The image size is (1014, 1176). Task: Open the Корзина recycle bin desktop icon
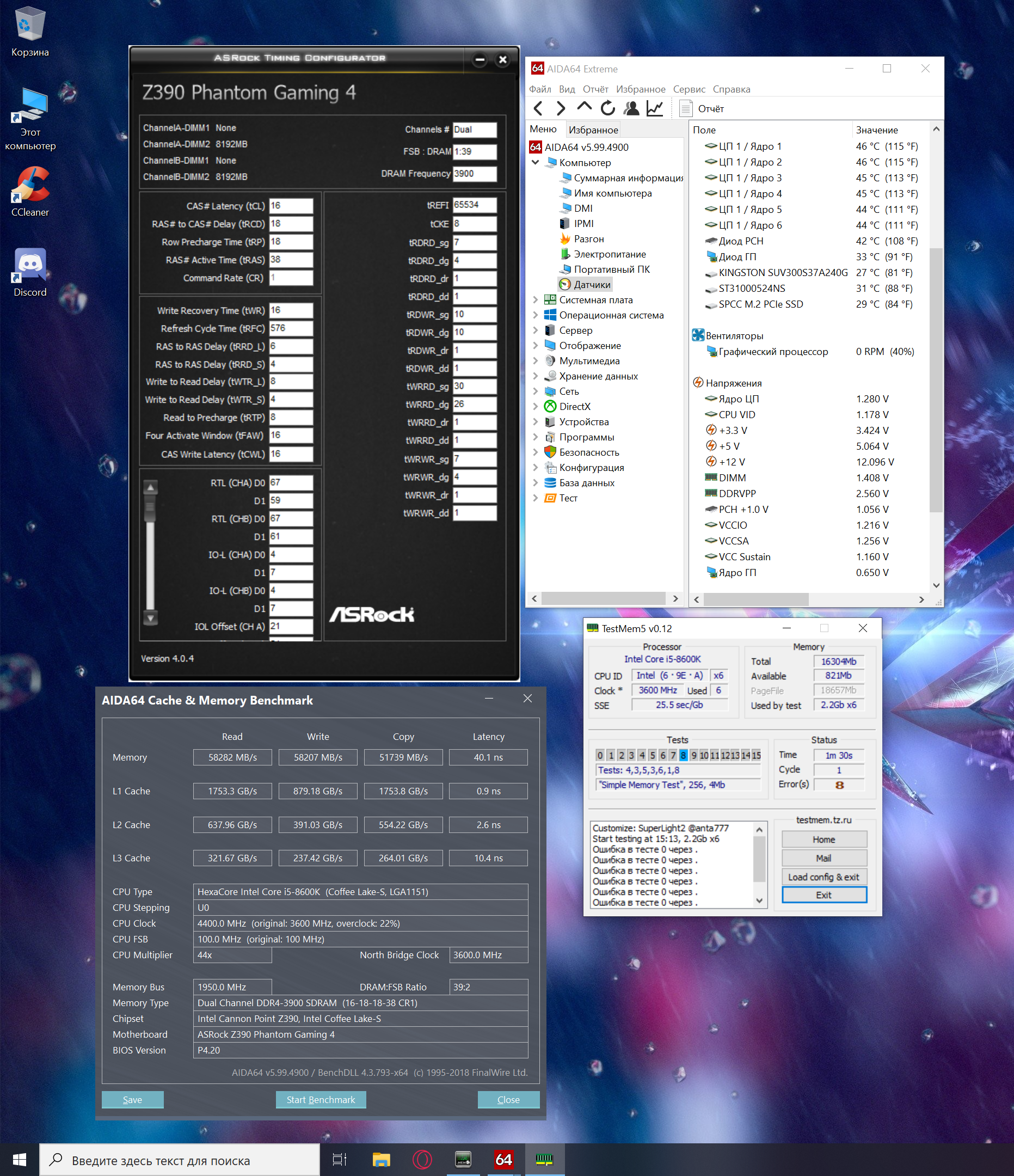click(x=30, y=32)
